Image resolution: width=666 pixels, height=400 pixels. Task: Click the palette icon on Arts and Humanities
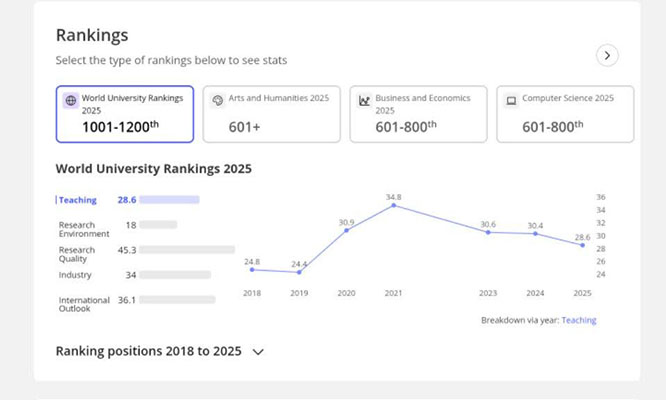218,100
